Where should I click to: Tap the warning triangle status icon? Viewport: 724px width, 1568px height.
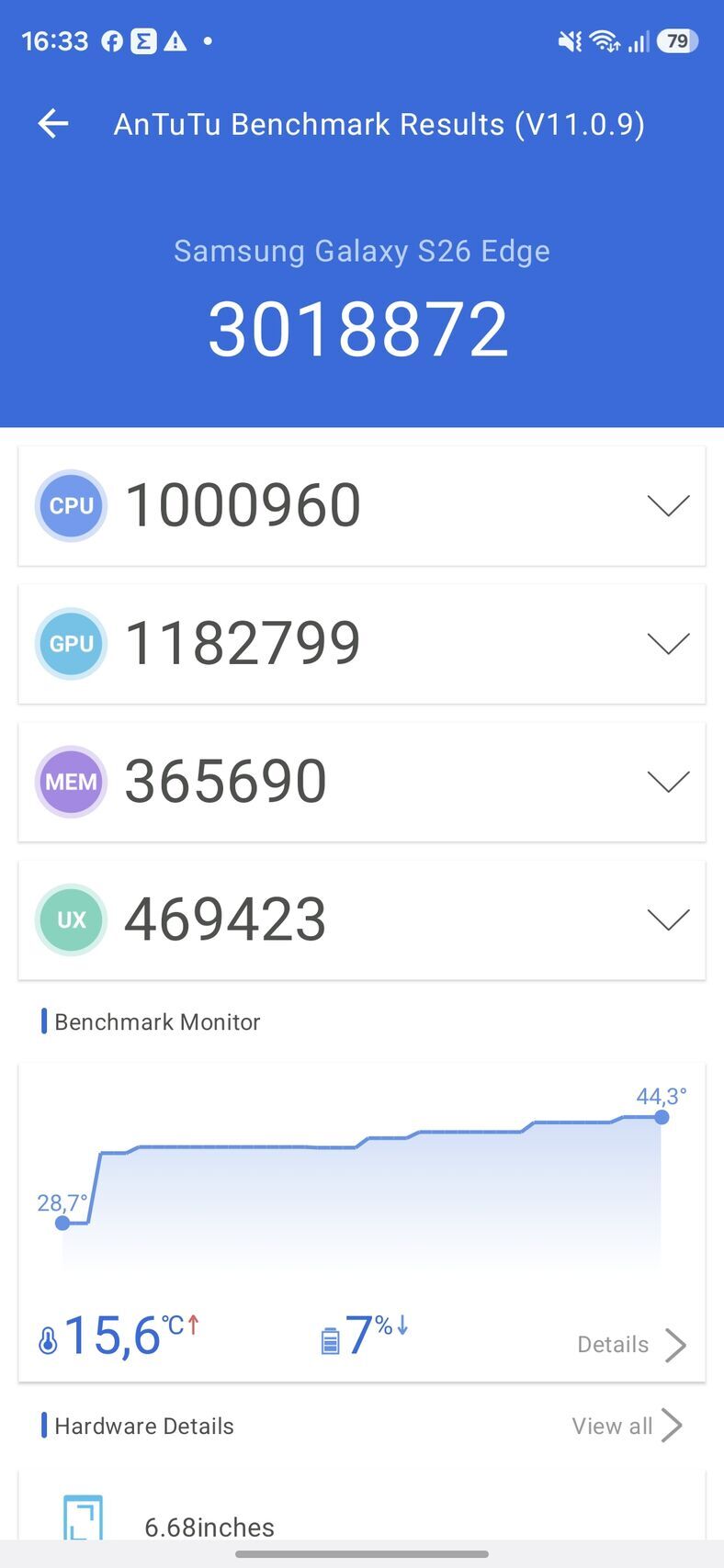click(175, 41)
